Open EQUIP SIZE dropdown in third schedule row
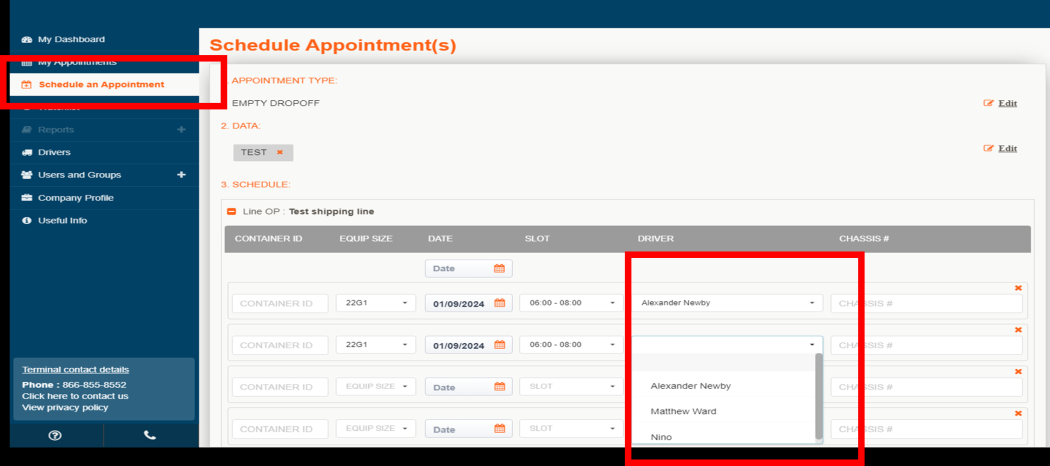The height and width of the screenshot is (466, 1050). (376, 386)
